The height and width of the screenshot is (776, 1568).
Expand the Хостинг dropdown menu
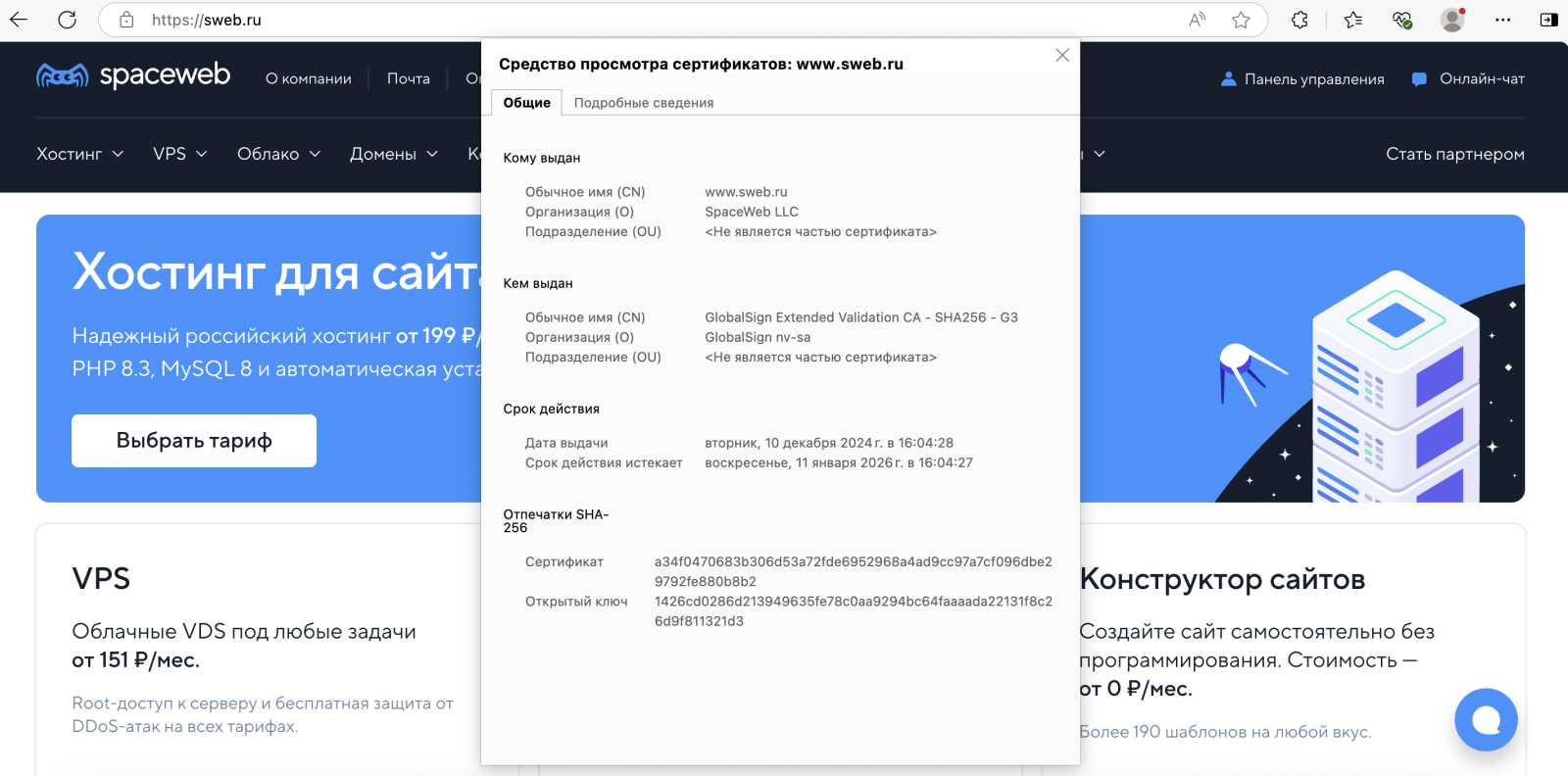(79, 154)
